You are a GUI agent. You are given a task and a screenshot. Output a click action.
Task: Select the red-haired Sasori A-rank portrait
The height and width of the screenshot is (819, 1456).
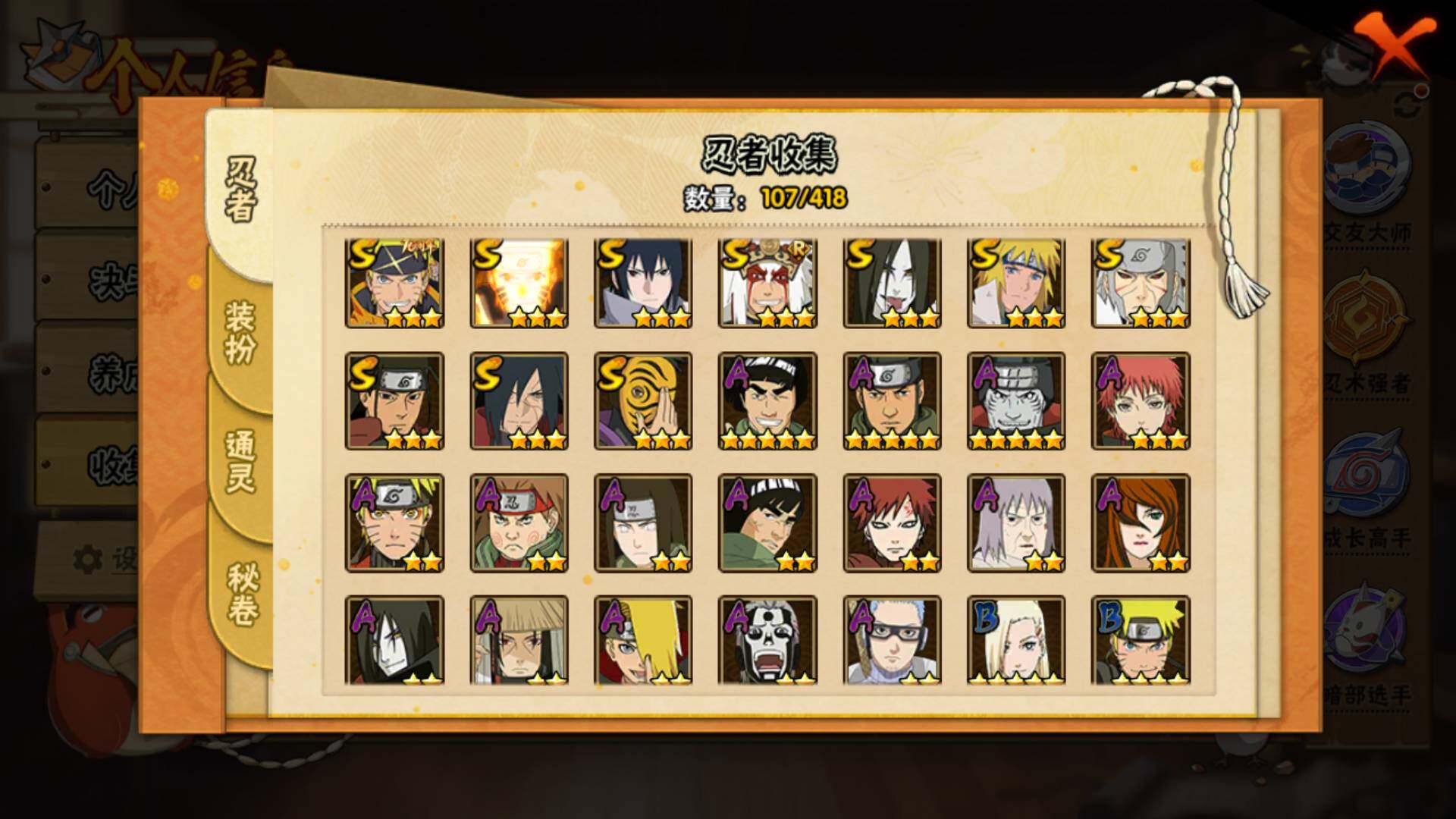1141,401
